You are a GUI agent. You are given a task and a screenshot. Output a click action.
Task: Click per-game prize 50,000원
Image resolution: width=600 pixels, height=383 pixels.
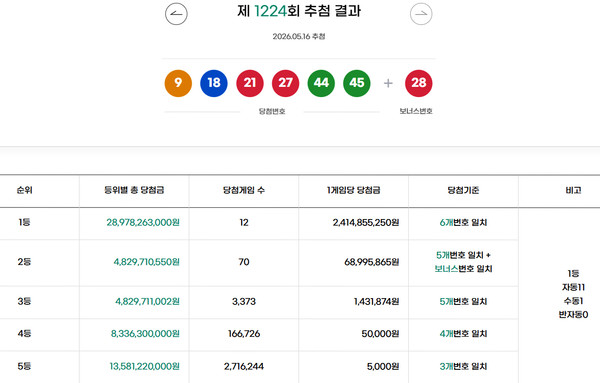[380, 333]
